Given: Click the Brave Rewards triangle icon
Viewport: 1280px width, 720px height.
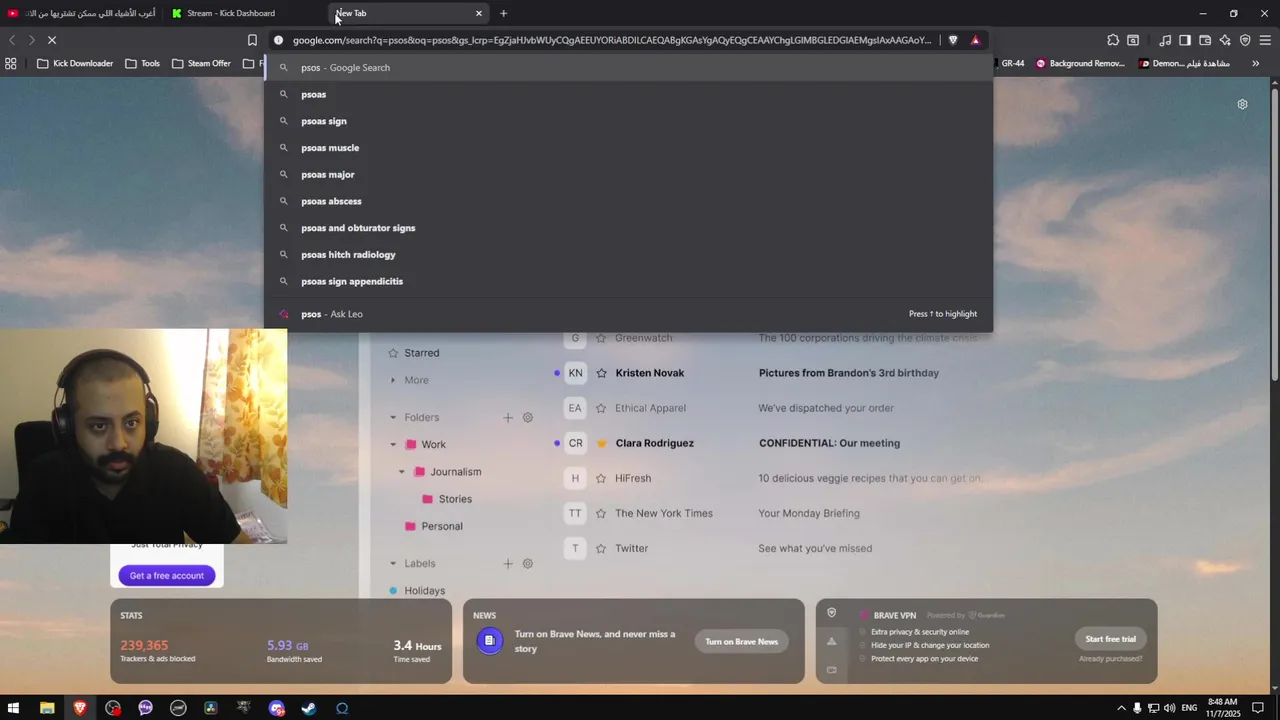Looking at the screenshot, I should point(975,40).
